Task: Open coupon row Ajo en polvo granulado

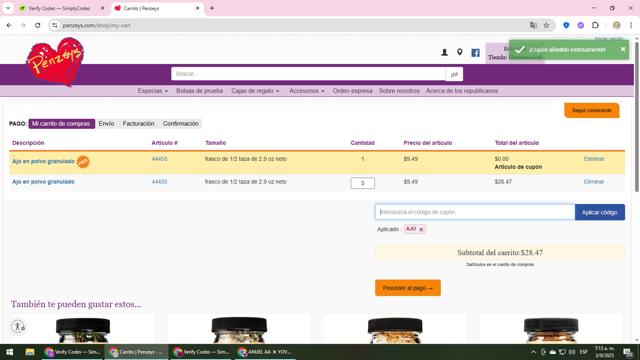Action: coord(43,161)
